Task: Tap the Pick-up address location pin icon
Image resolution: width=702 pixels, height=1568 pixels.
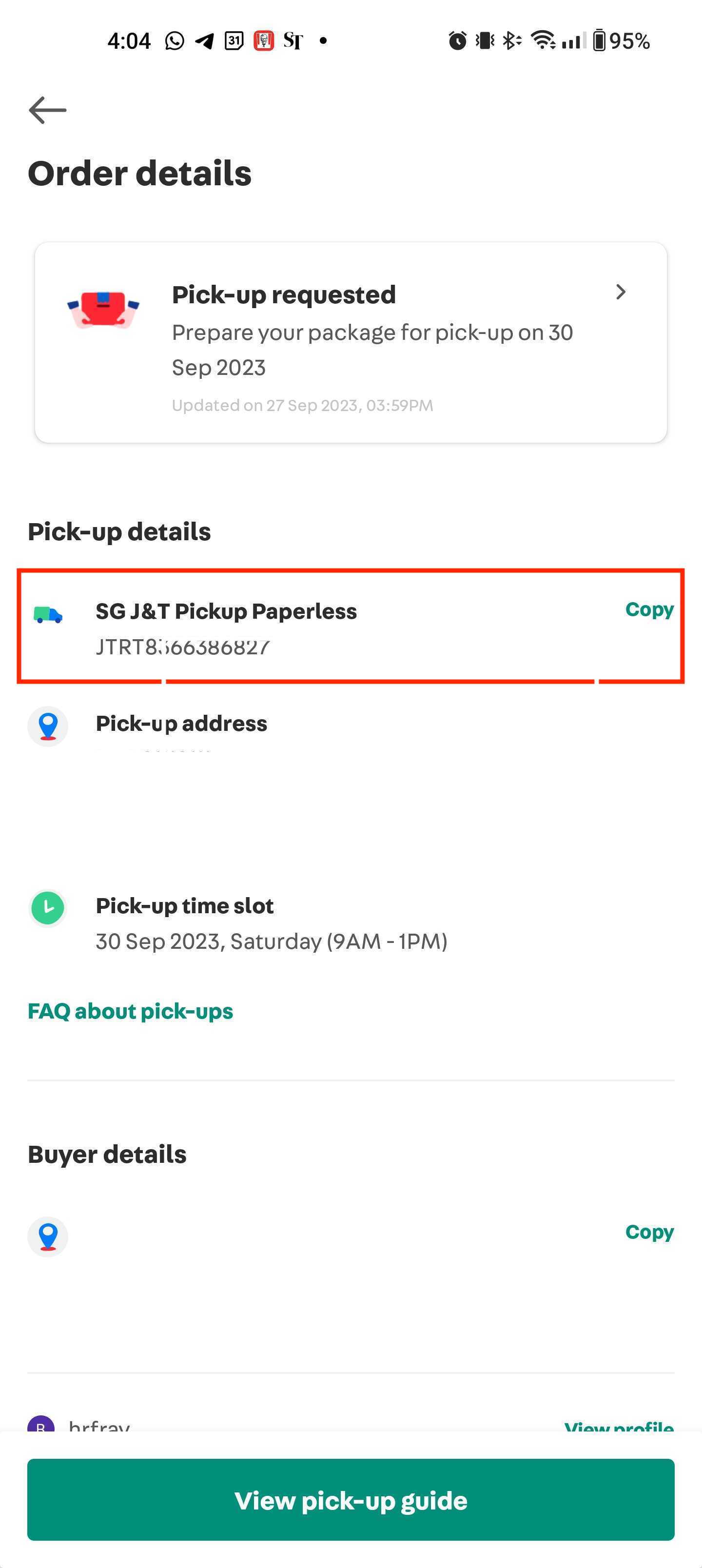Action: coord(47,725)
